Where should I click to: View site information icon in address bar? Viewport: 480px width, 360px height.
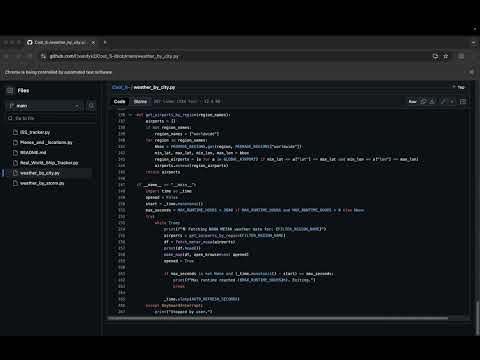tap(43, 56)
